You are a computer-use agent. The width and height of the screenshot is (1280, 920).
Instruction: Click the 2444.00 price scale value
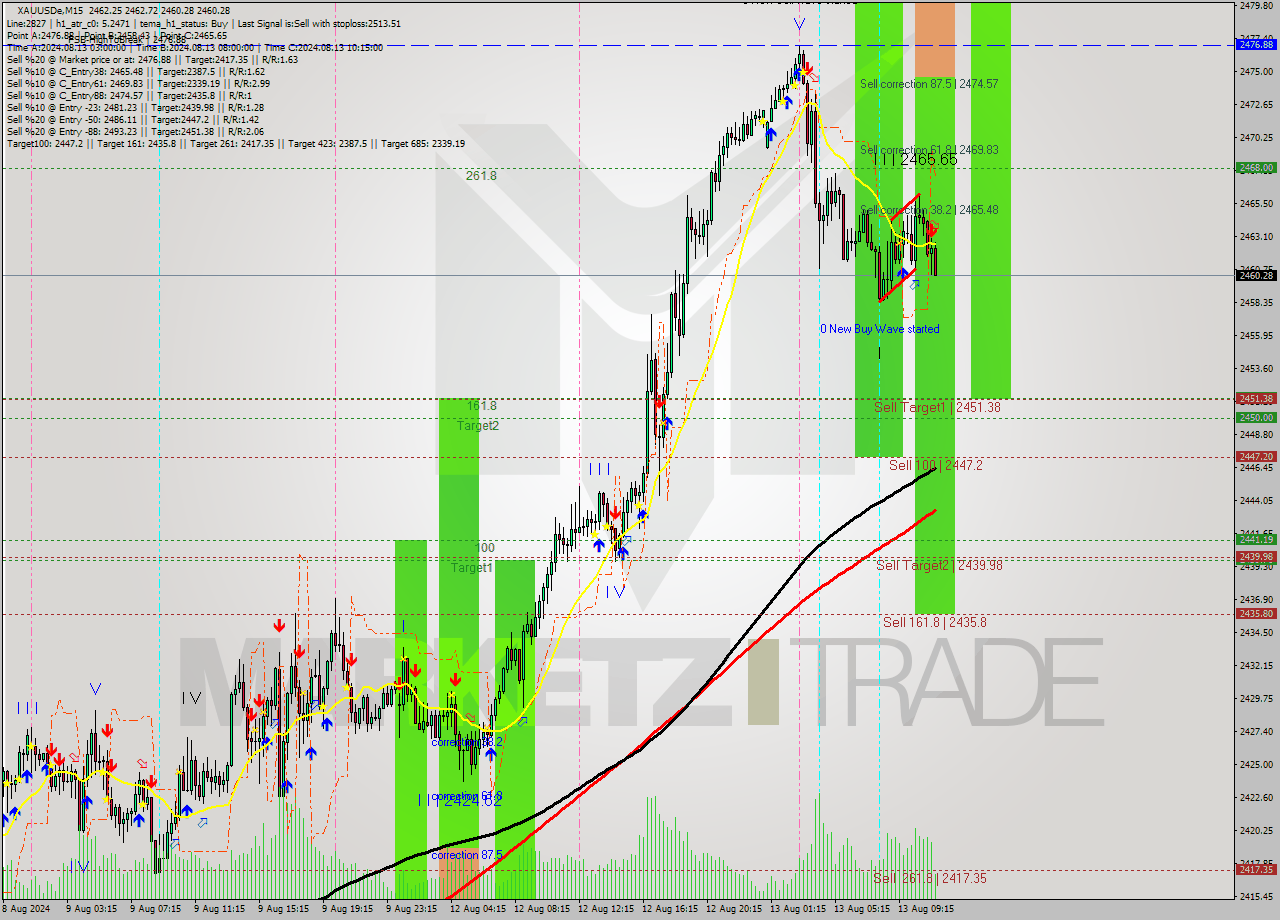[1256, 500]
